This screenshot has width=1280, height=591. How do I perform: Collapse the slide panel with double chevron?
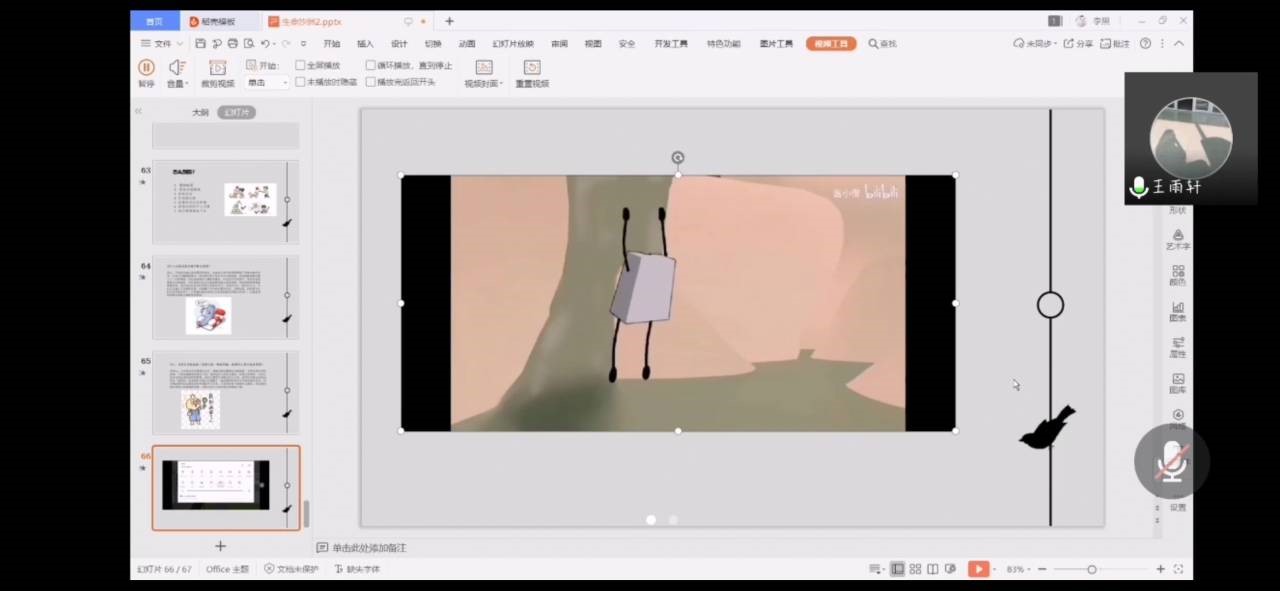coord(138,111)
